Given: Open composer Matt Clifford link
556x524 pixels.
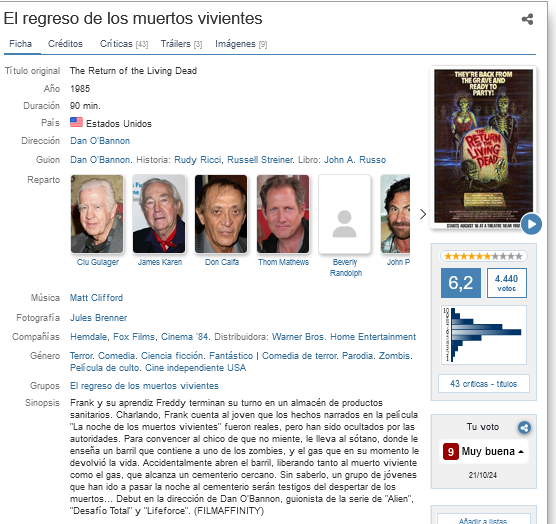Looking at the screenshot, I should 96,298.
